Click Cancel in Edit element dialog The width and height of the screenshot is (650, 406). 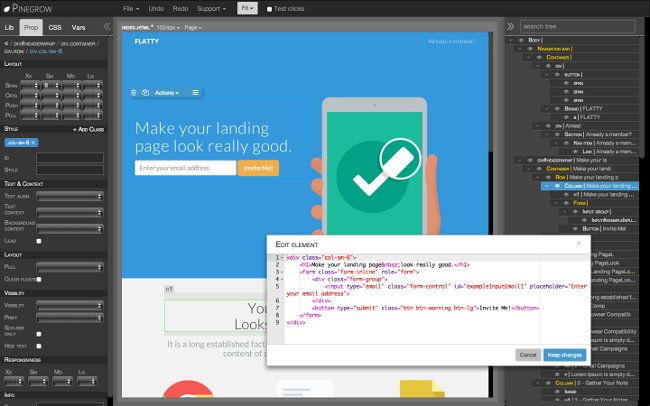[527, 354]
